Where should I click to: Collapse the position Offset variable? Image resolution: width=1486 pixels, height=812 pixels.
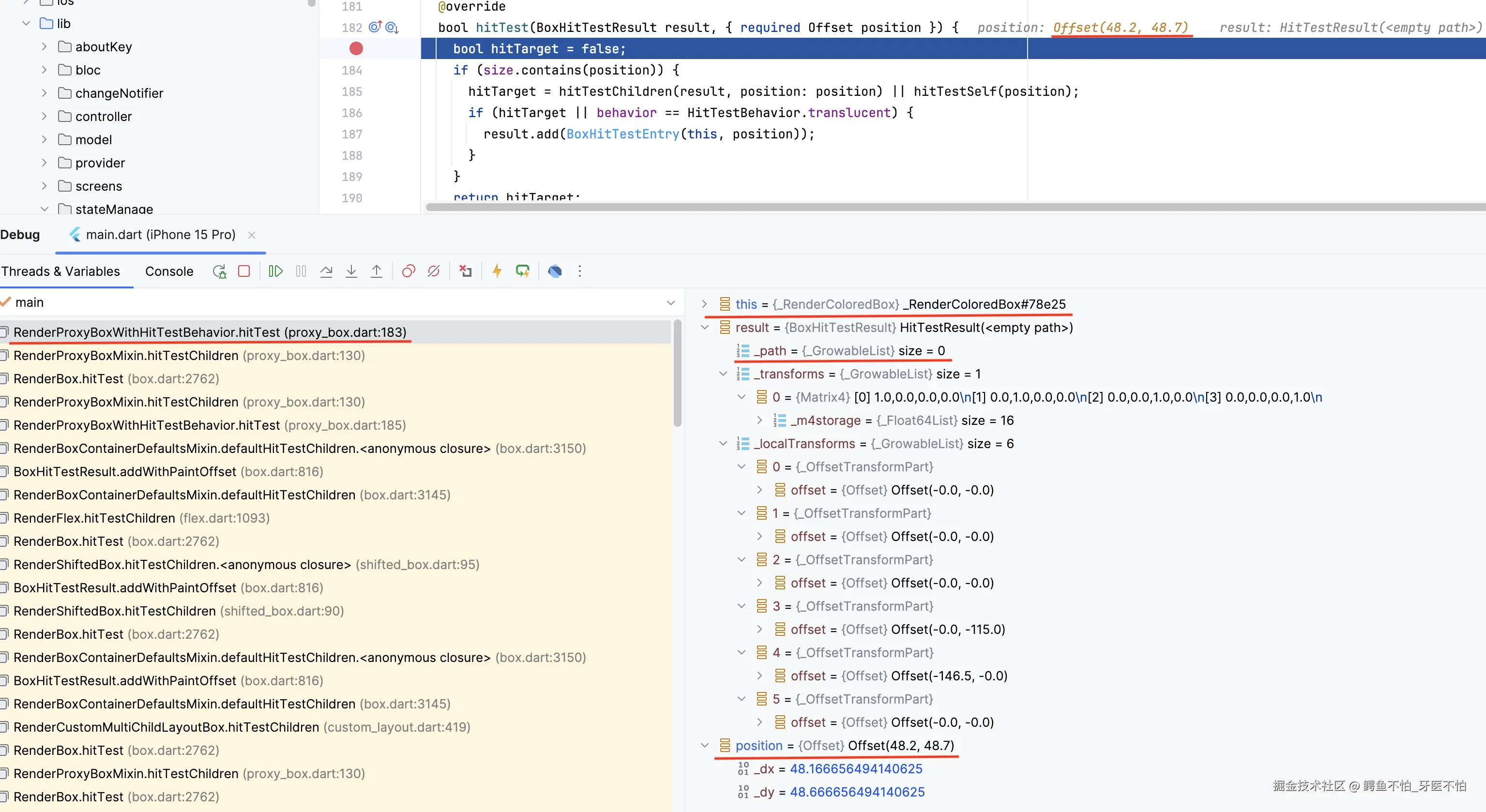tap(704, 745)
